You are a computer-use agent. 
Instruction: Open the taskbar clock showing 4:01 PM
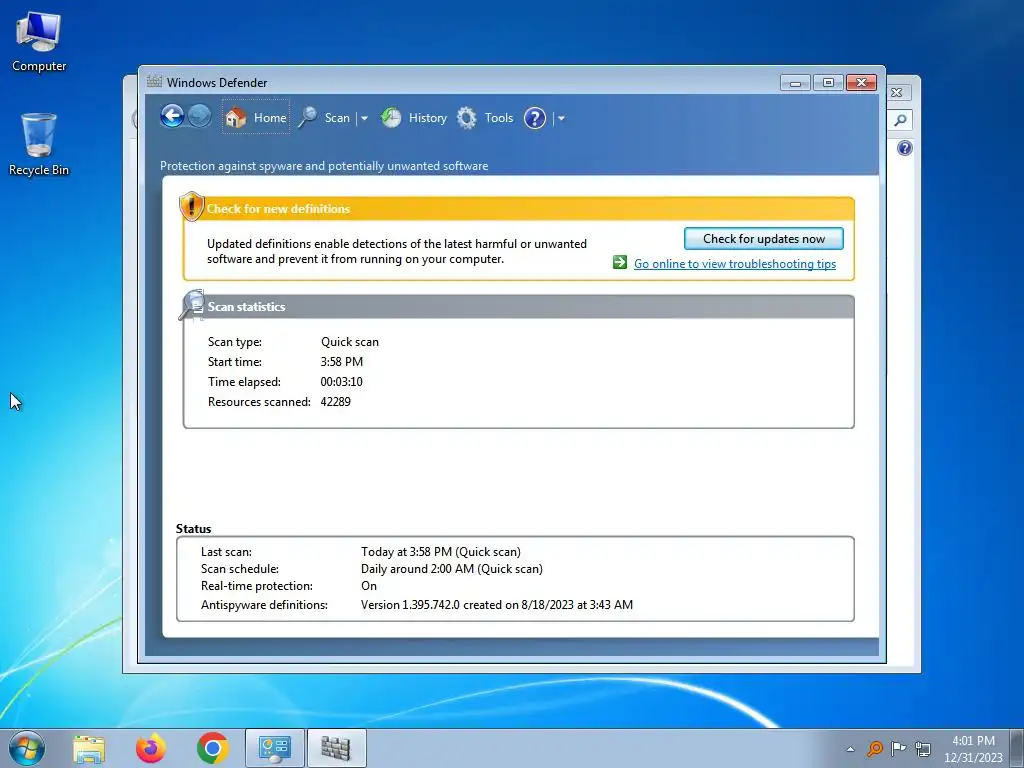point(973,749)
